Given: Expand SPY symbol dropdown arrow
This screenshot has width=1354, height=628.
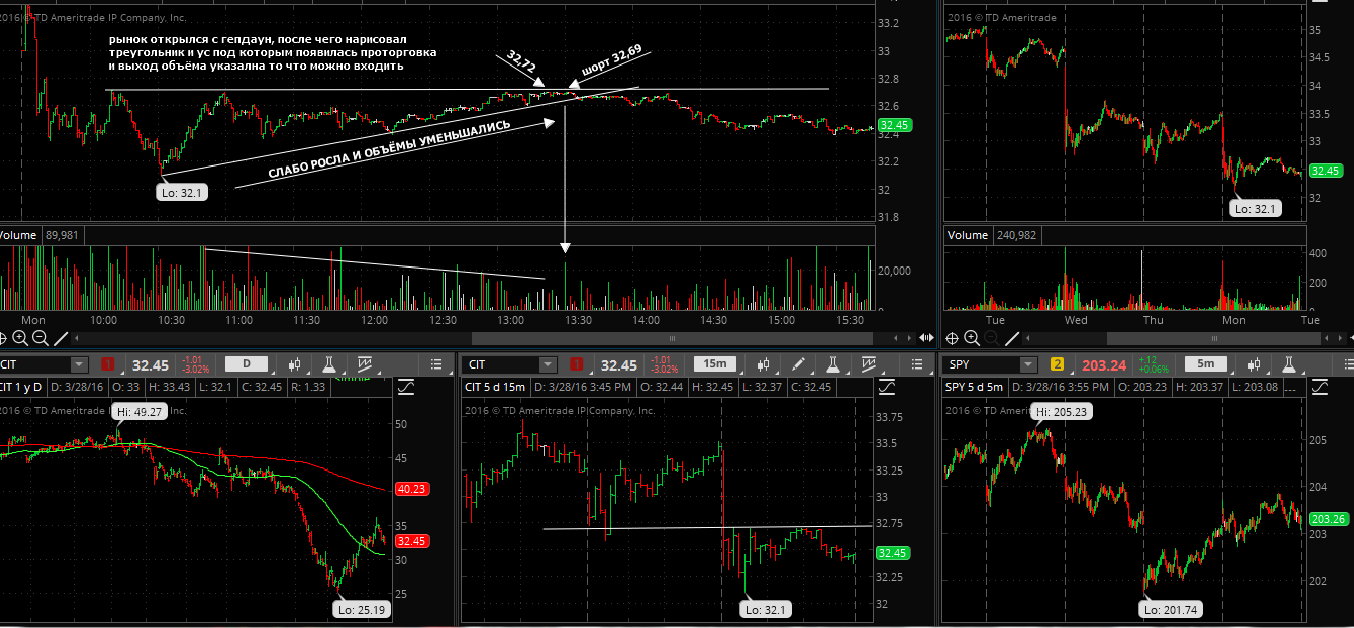Looking at the screenshot, I should (1028, 365).
